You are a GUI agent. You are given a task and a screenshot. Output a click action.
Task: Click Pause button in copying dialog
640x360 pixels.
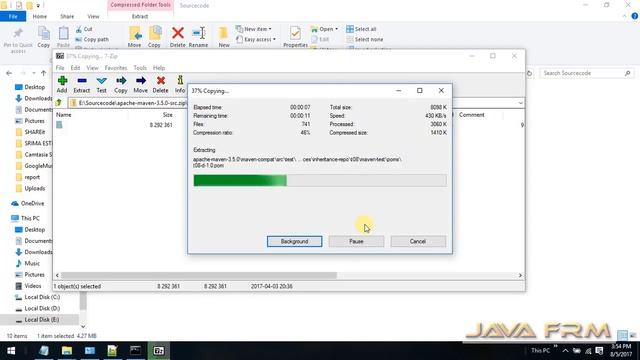click(356, 241)
